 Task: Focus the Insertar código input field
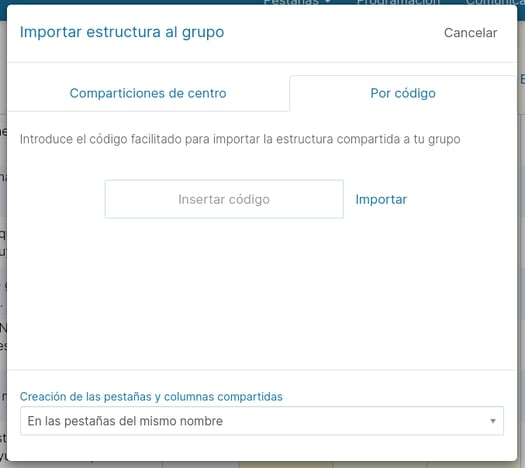224,199
